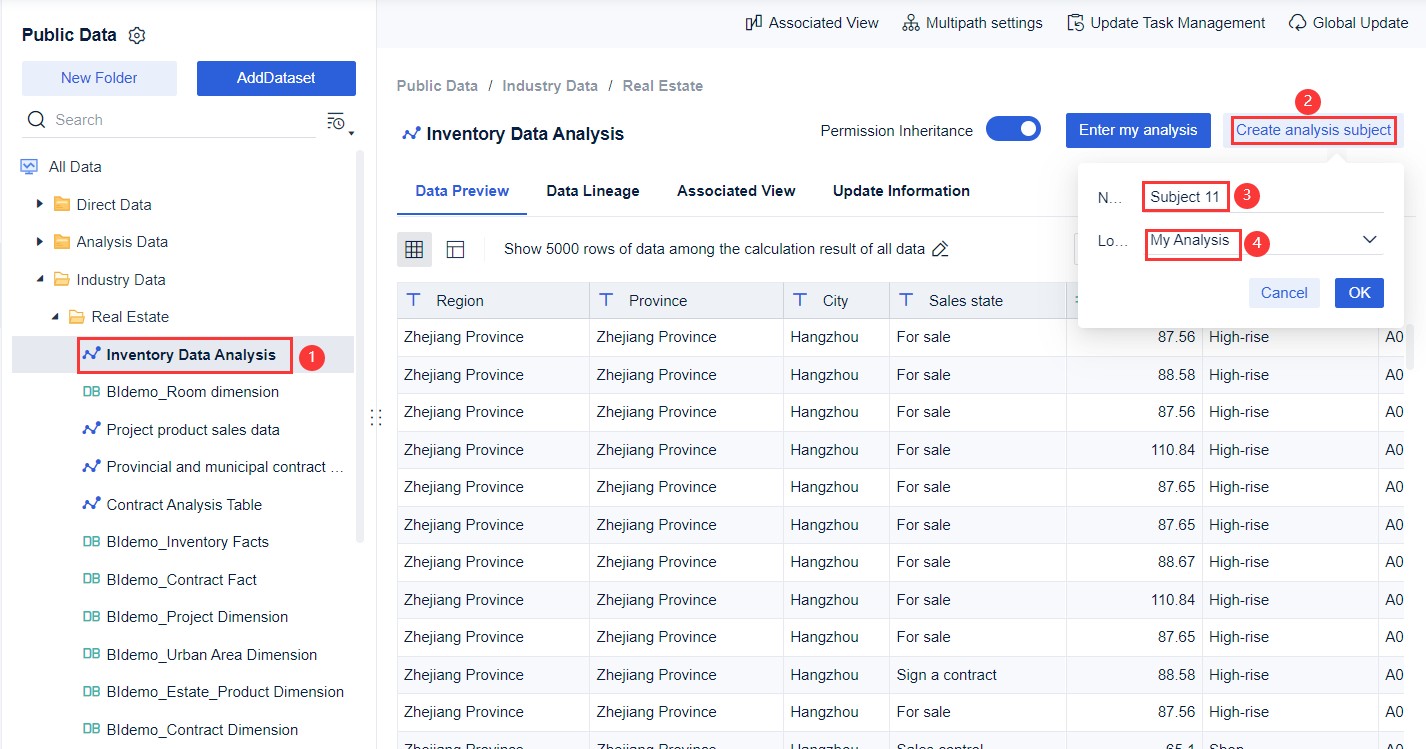Screen dimensions: 1426x749
Task: Click OK to create Subject 11
Action: click(x=1358, y=292)
